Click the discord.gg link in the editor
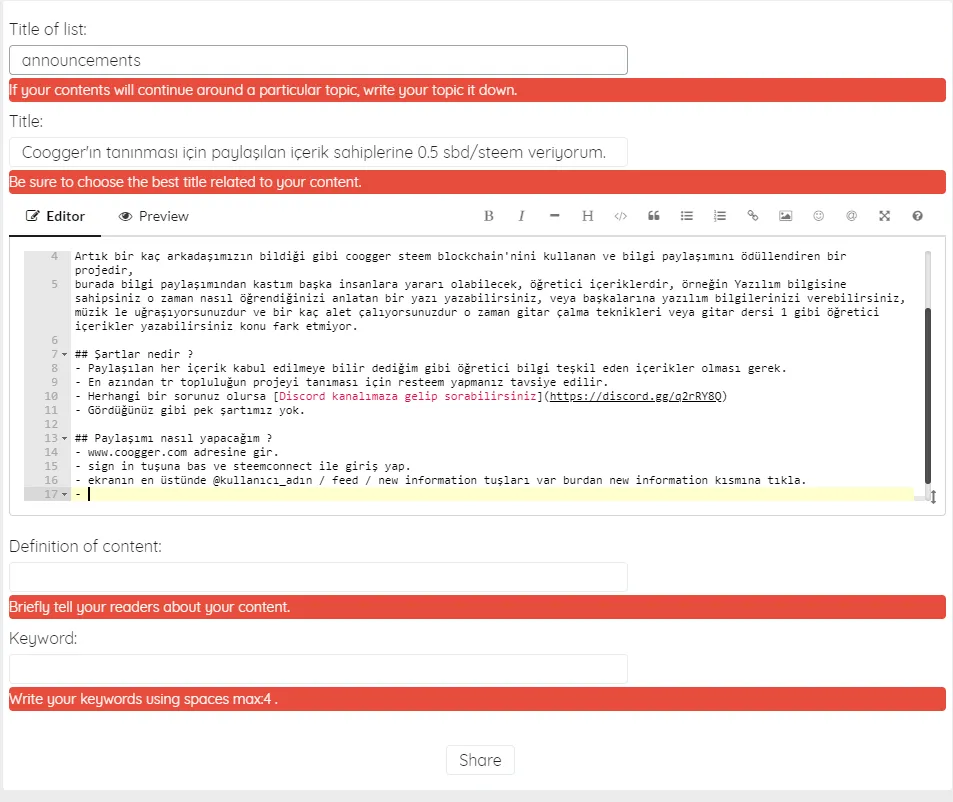The width and height of the screenshot is (953, 802). tap(635, 396)
